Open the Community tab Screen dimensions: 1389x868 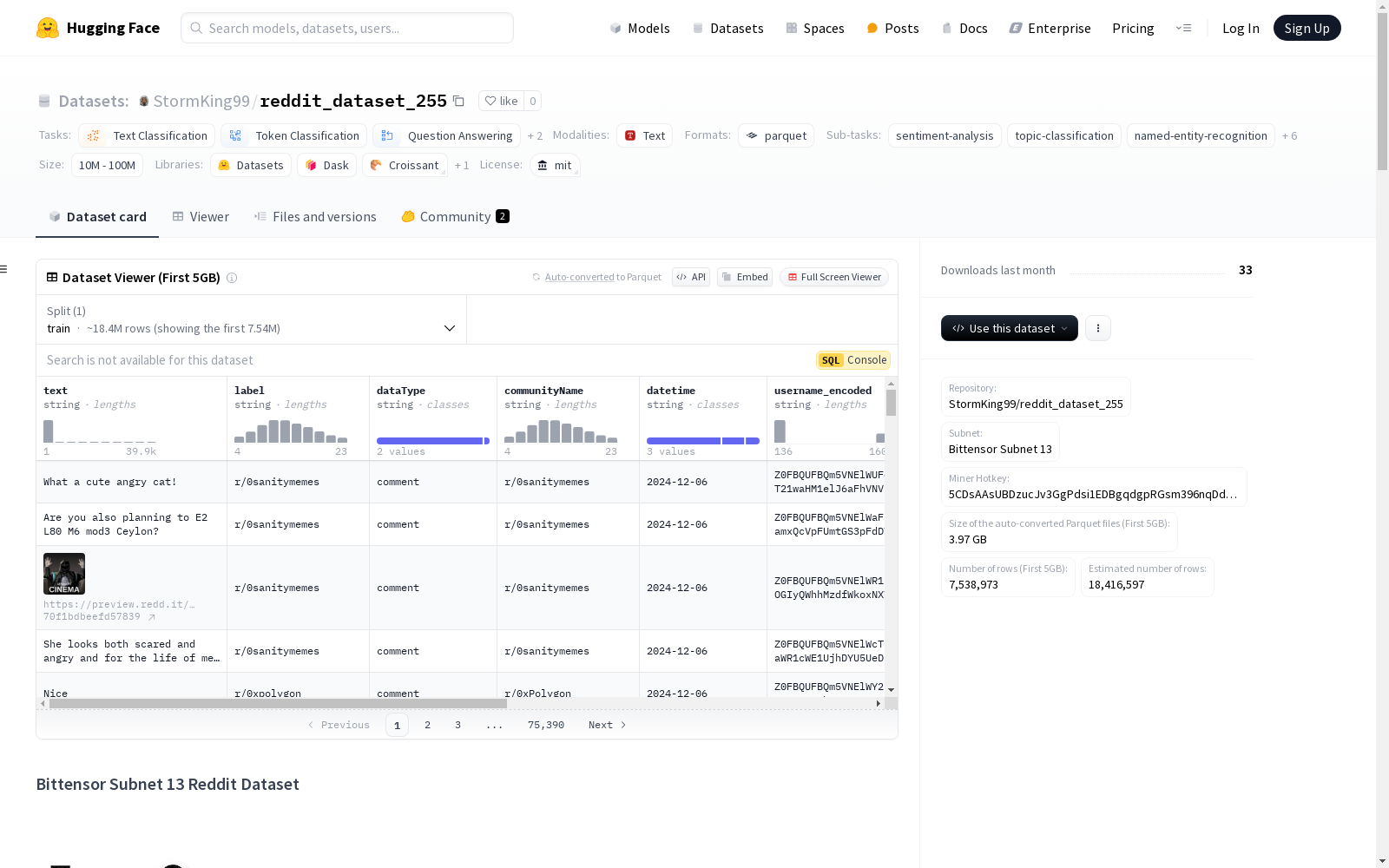pos(455,217)
